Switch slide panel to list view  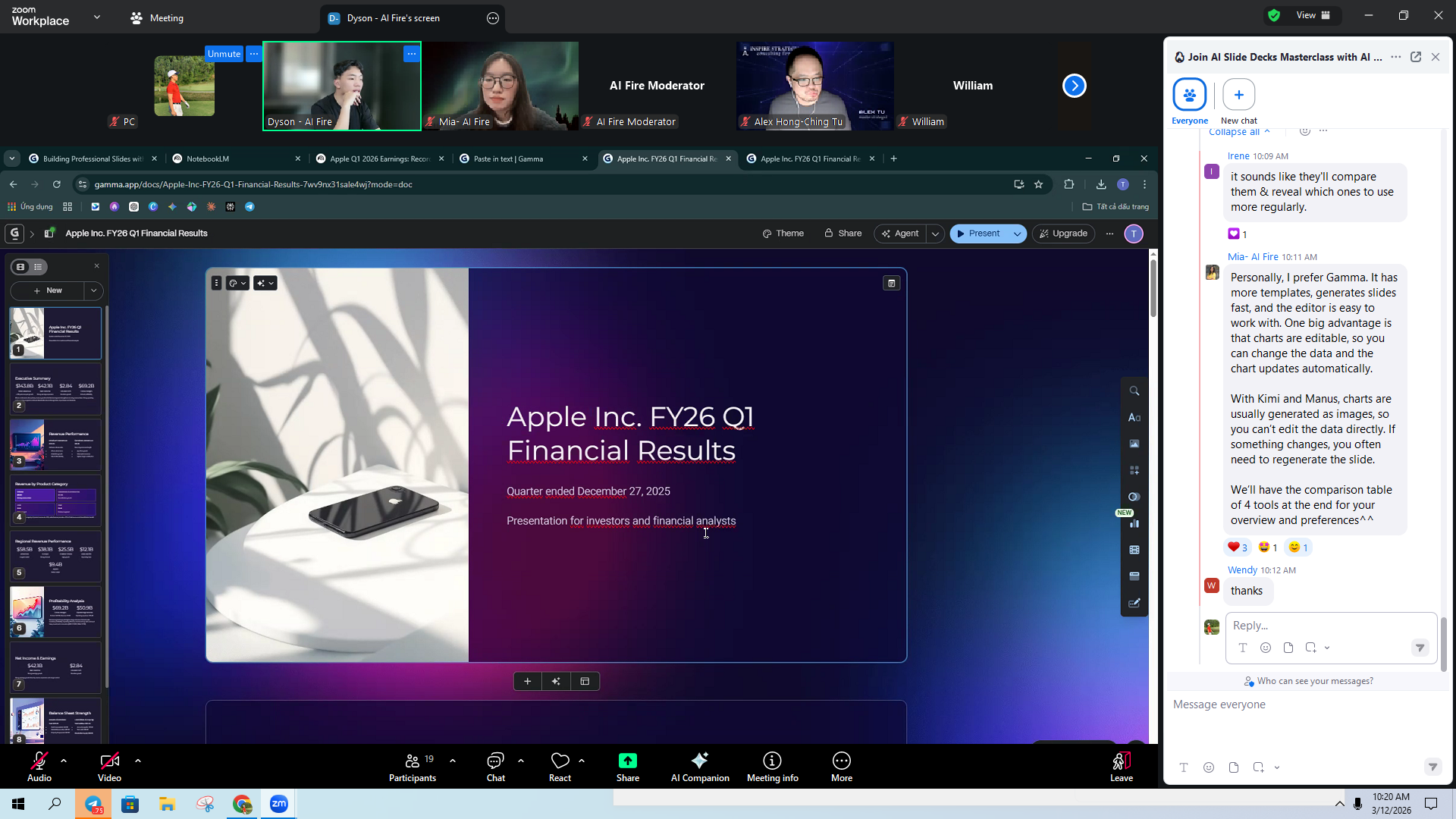click(x=38, y=266)
